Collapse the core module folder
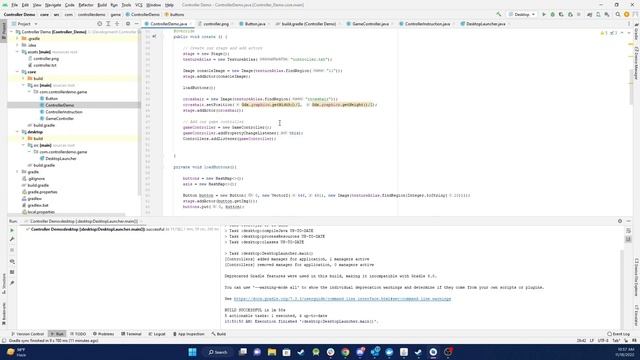 click(18, 72)
